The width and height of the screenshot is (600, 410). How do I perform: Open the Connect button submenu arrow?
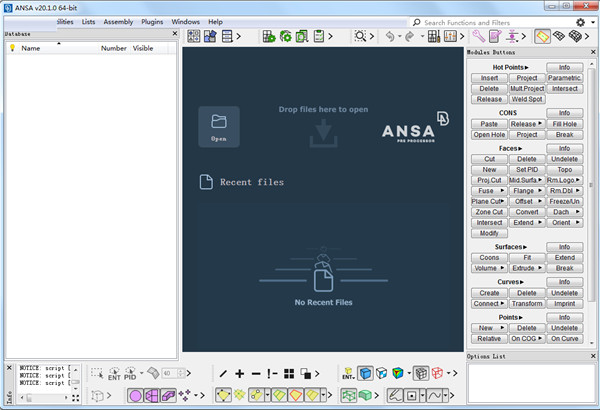click(502, 303)
